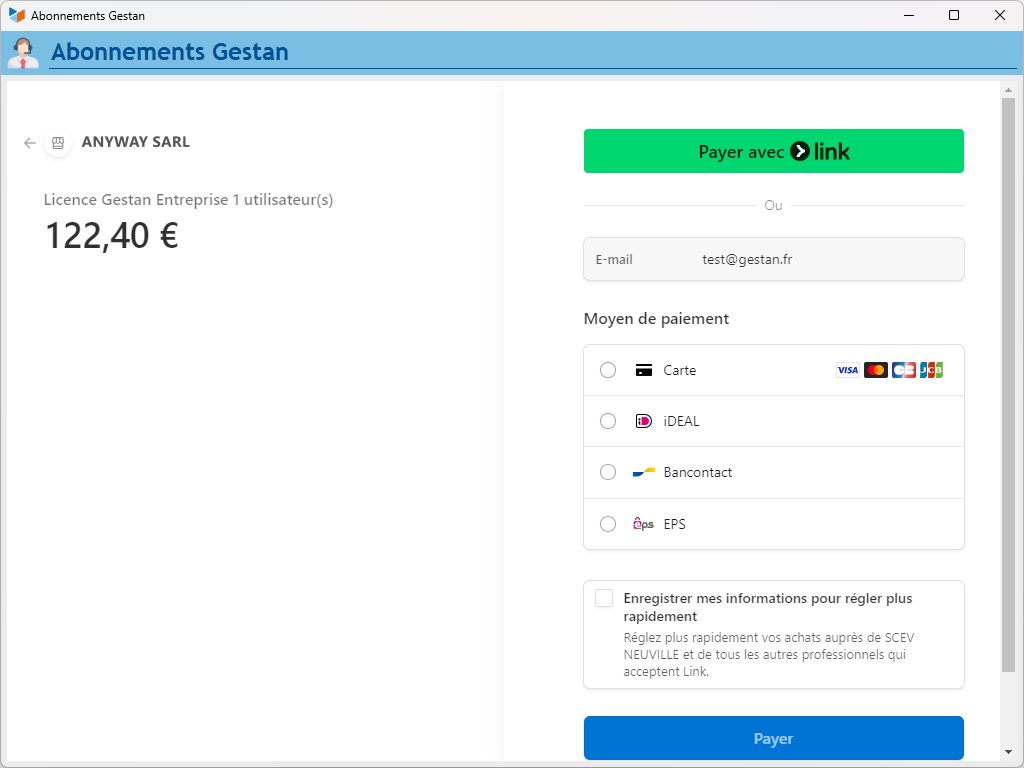
Task: Click the JCB card logo
Action: coord(931,370)
